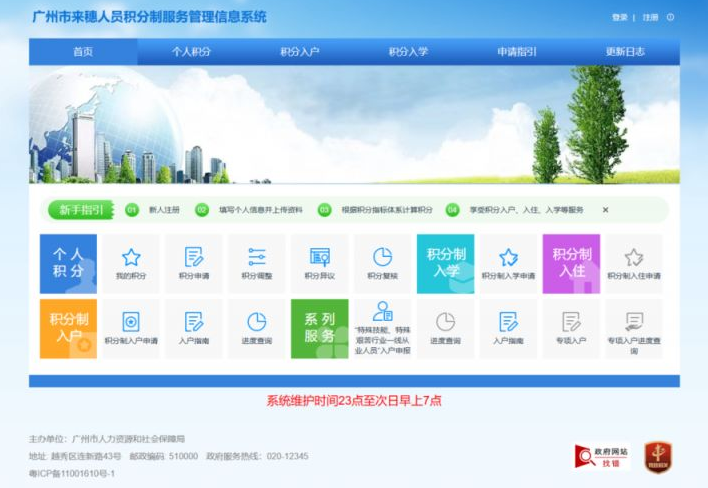The image size is (708, 488).
Task: Click the 登录 link in header
Action: [x=620, y=17]
